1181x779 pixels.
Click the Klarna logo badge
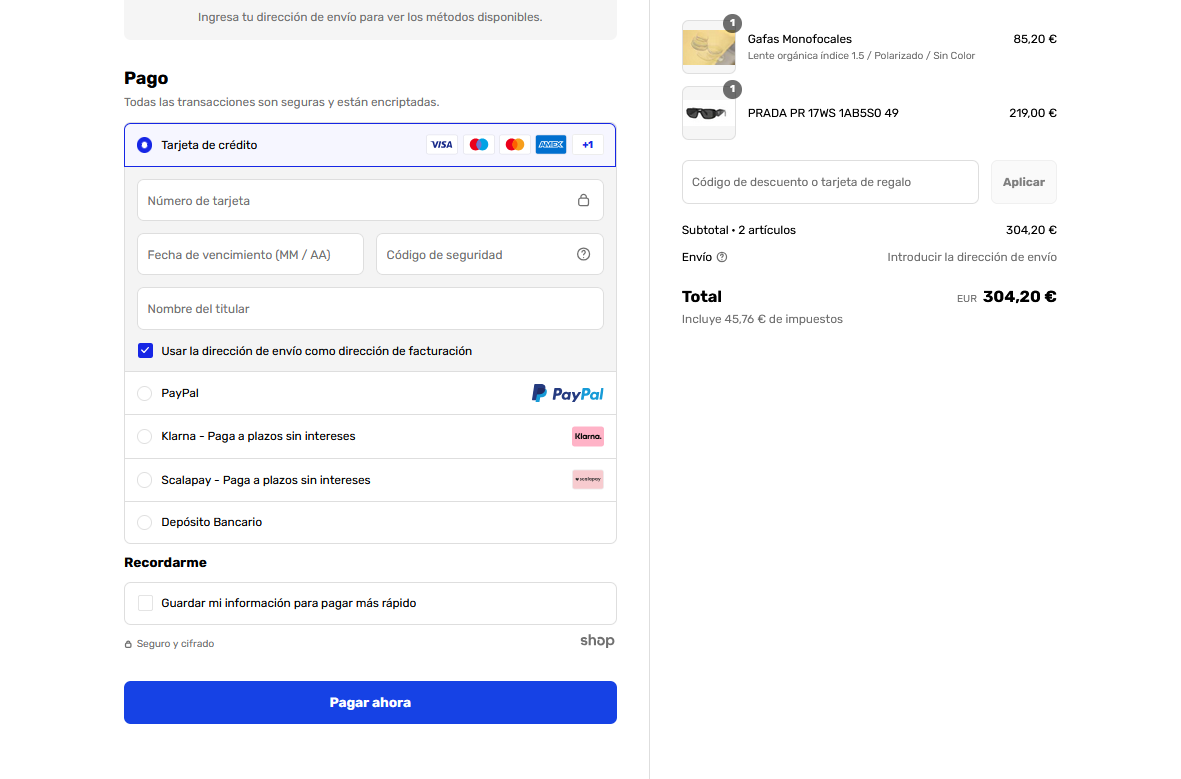click(587, 436)
